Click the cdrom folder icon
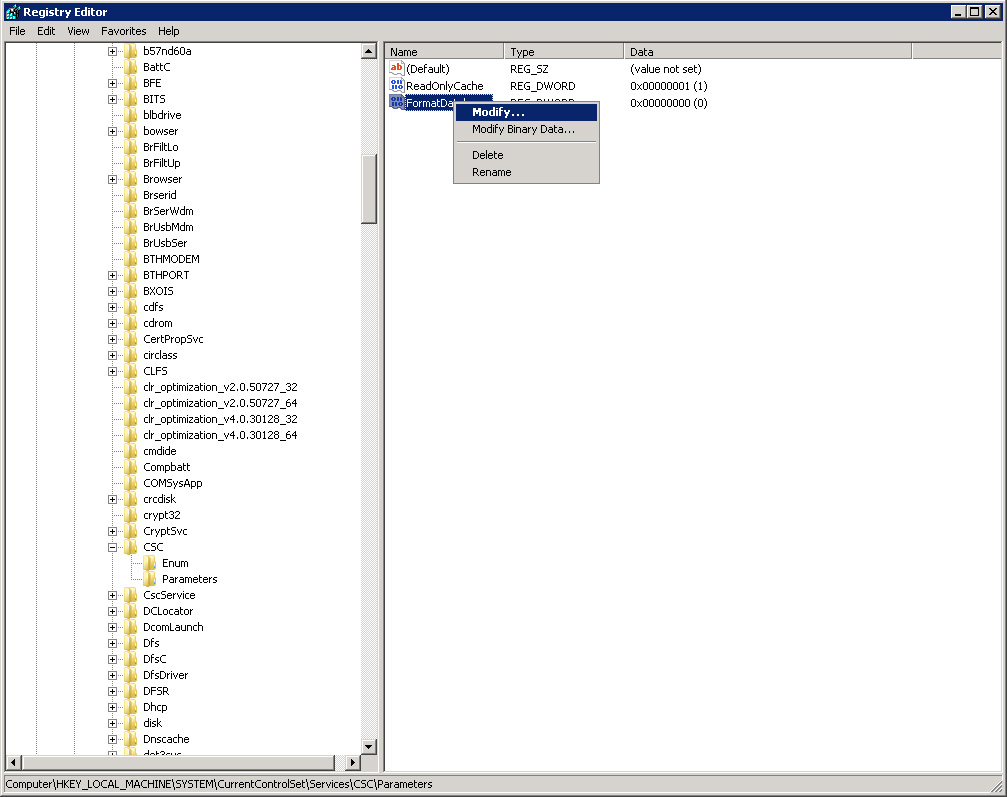 130,323
